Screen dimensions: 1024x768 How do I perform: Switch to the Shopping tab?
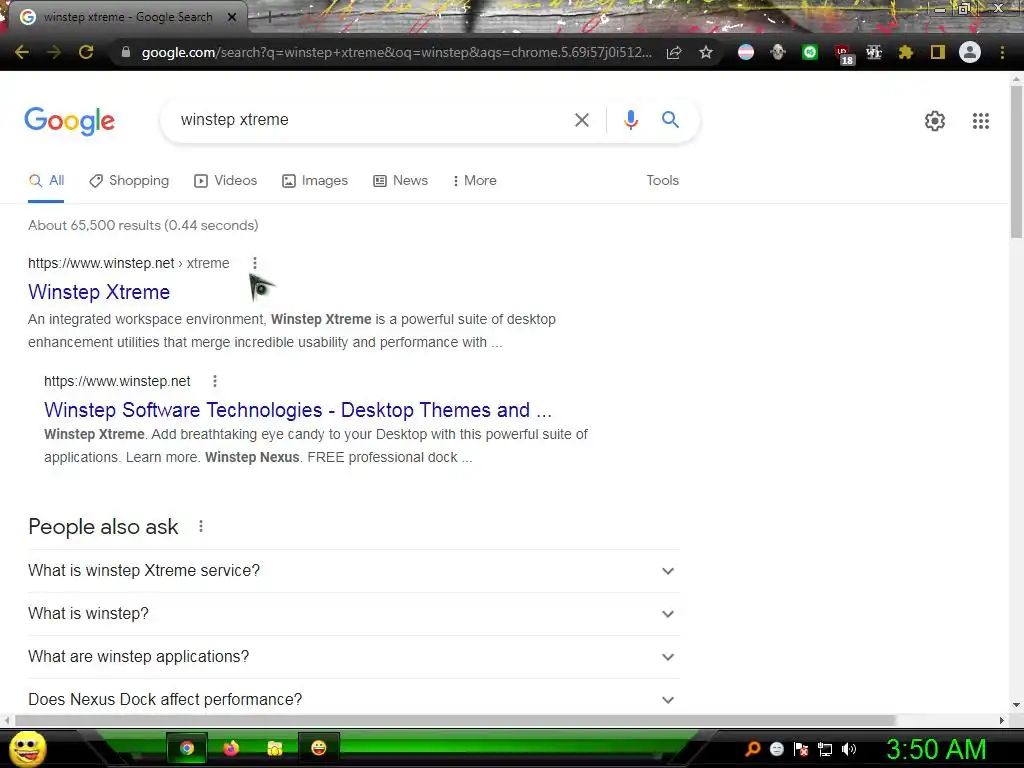click(129, 181)
